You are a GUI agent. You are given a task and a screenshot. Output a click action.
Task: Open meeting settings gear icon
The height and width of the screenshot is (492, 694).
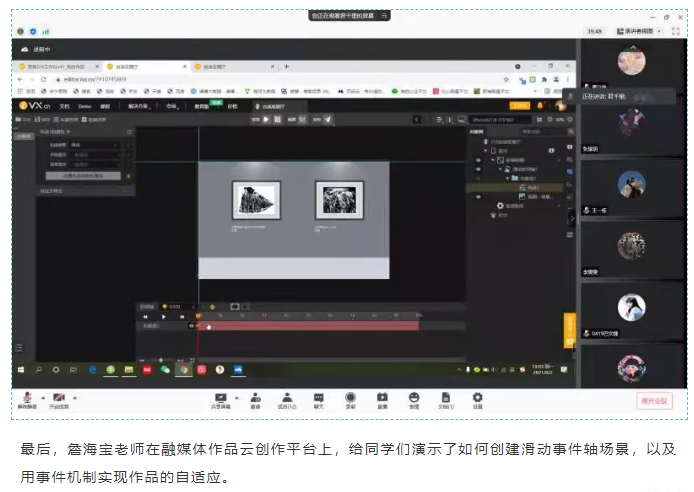pyautogui.click(x=477, y=400)
